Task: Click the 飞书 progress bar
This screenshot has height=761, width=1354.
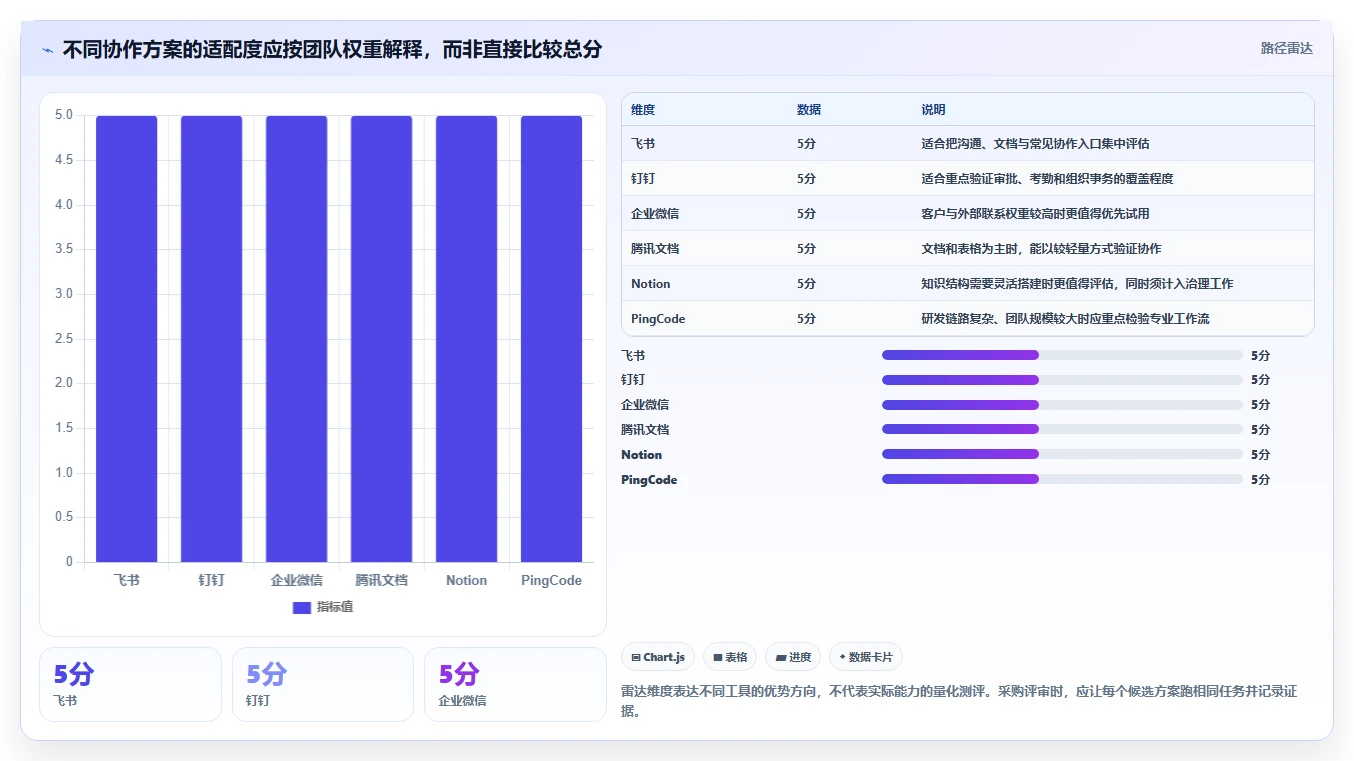Action: pos(1062,355)
